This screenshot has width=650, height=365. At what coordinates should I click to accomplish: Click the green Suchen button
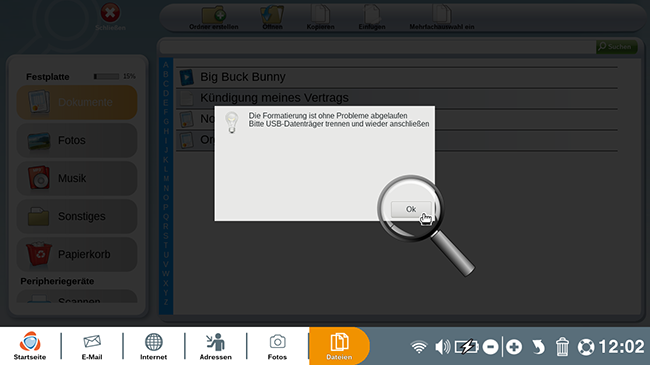click(616, 47)
